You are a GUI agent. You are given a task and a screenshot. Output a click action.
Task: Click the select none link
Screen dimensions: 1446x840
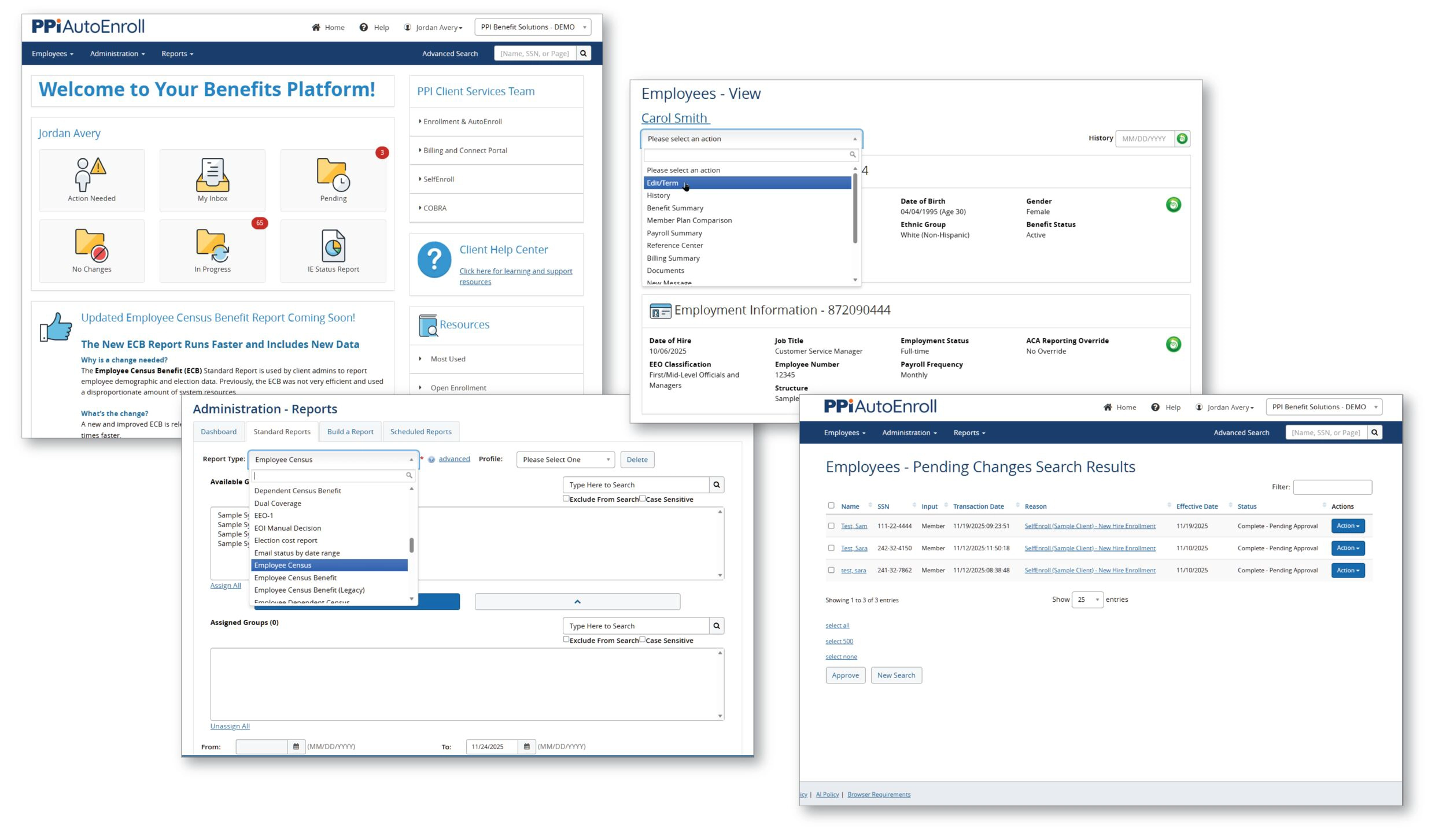coord(841,656)
